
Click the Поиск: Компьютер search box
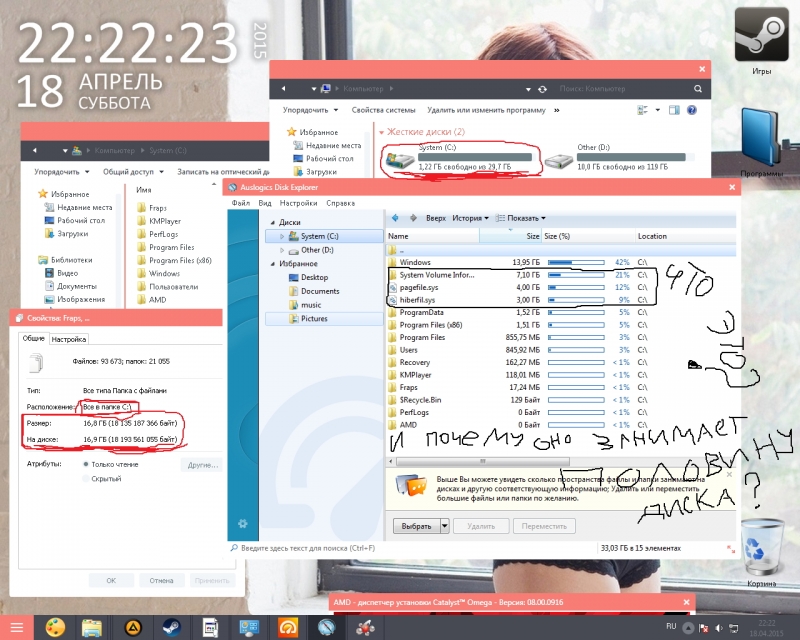pyautogui.click(x=625, y=89)
